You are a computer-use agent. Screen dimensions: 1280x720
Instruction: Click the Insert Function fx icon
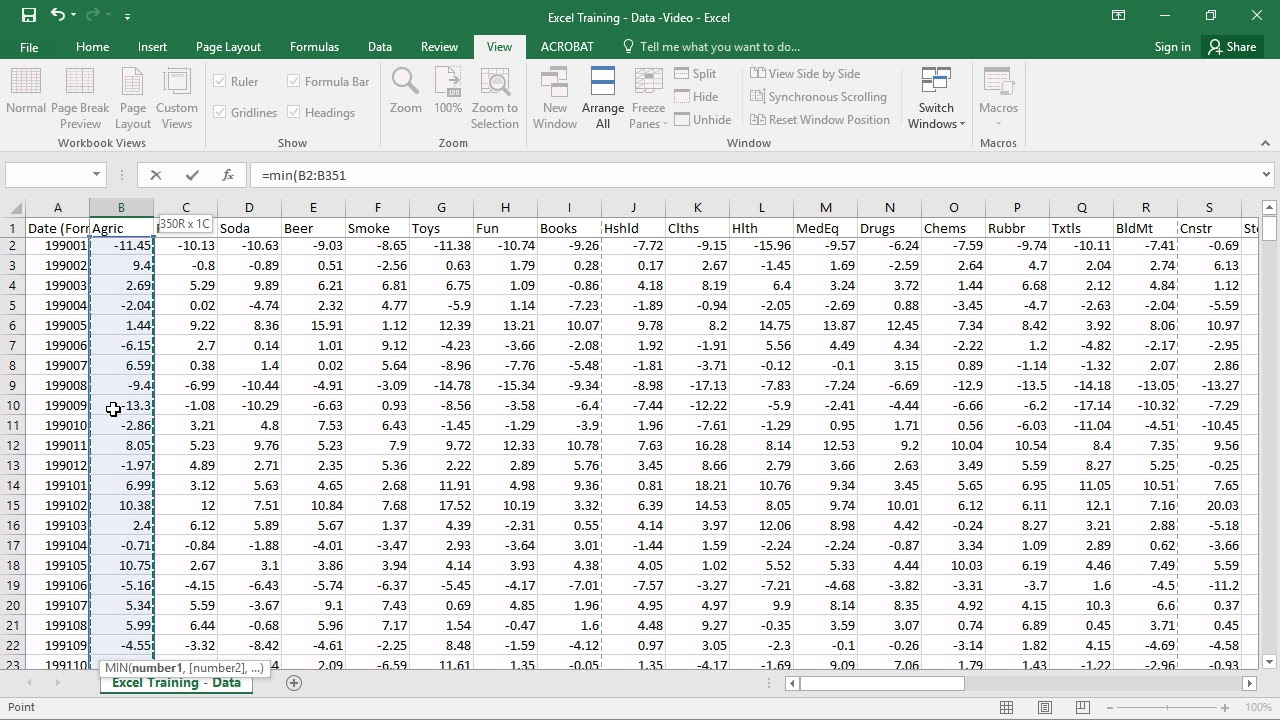click(228, 175)
